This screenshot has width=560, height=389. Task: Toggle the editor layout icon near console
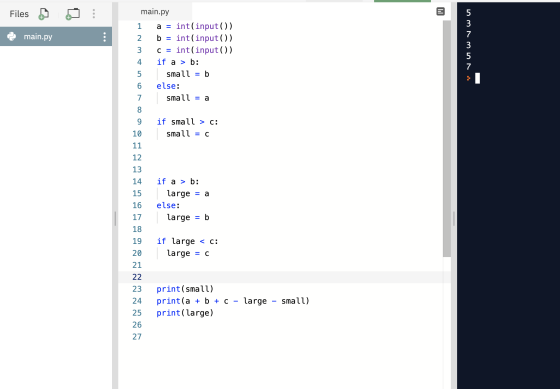(441, 11)
